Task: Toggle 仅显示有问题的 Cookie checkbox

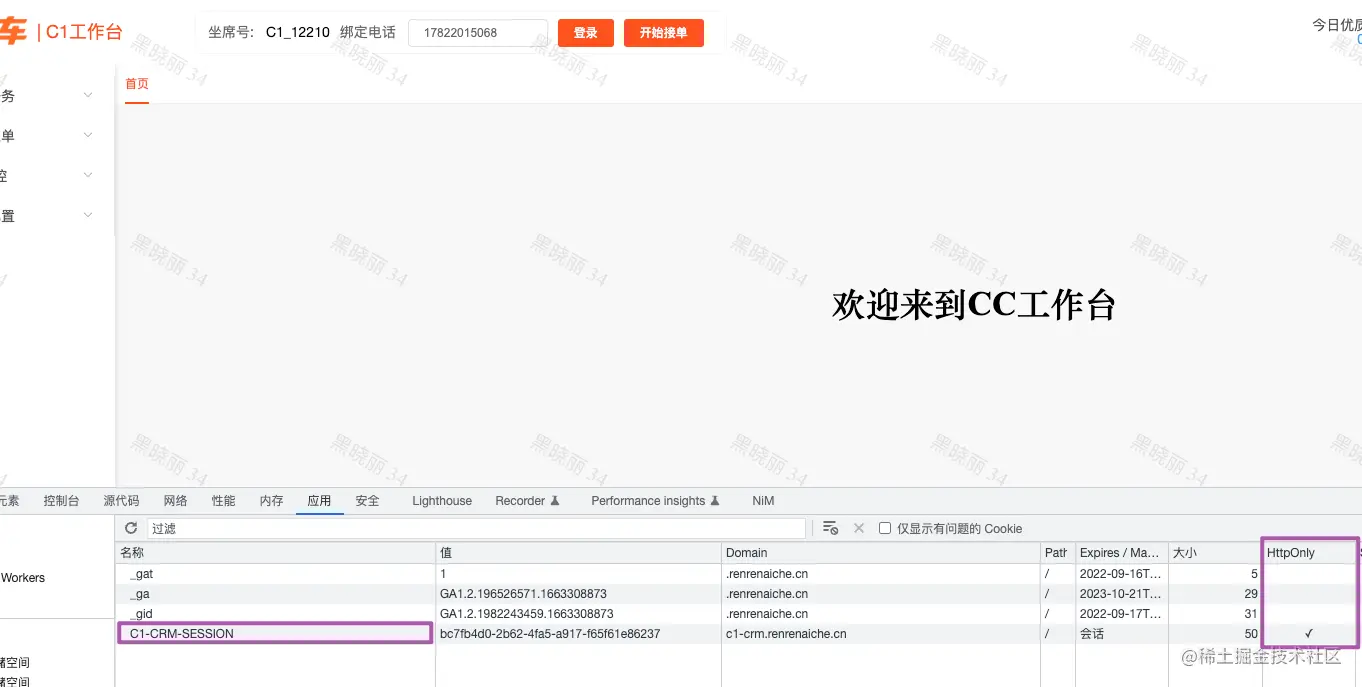Action: click(885, 528)
